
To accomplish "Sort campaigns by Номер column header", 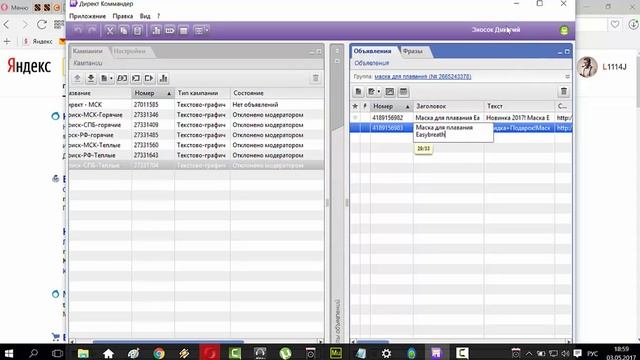I will 153,93.
